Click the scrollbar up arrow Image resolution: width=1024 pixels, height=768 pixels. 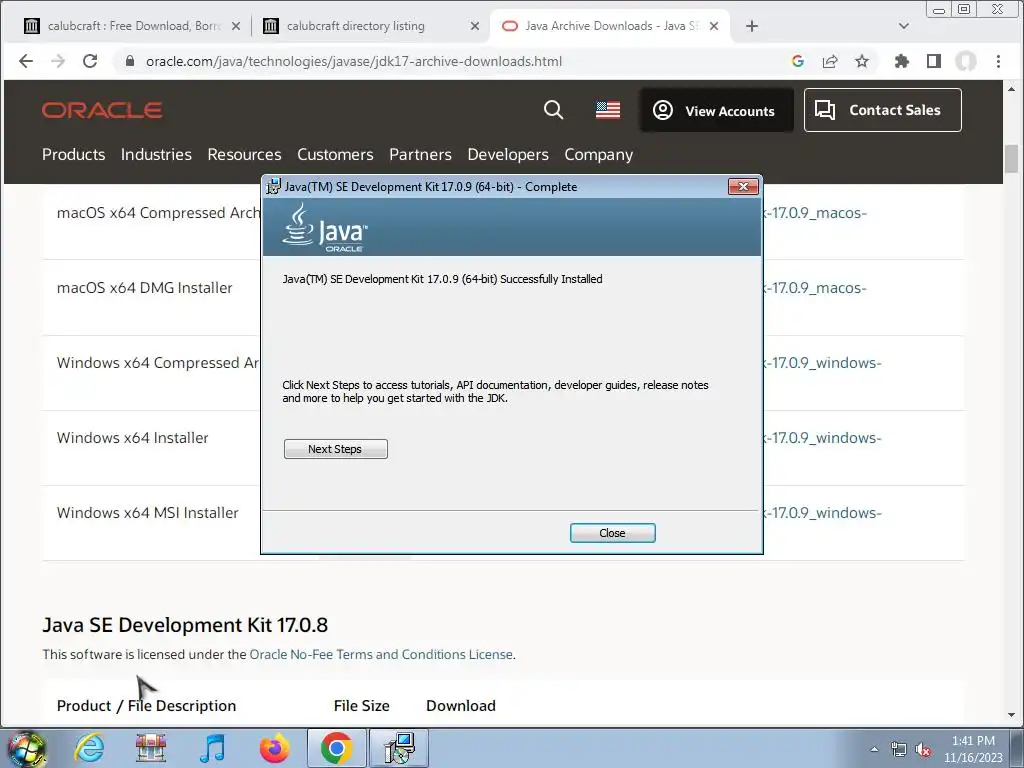(x=1012, y=88)
